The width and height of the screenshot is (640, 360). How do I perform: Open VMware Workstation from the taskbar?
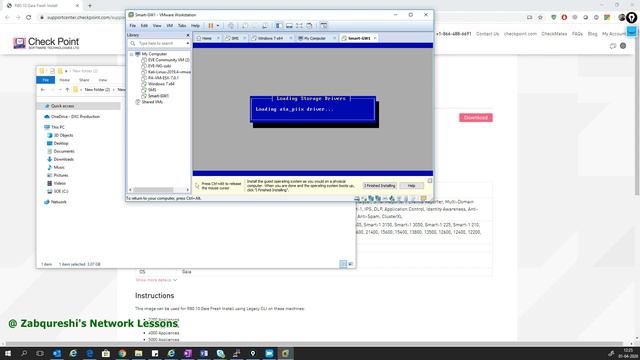coord(285,353)
